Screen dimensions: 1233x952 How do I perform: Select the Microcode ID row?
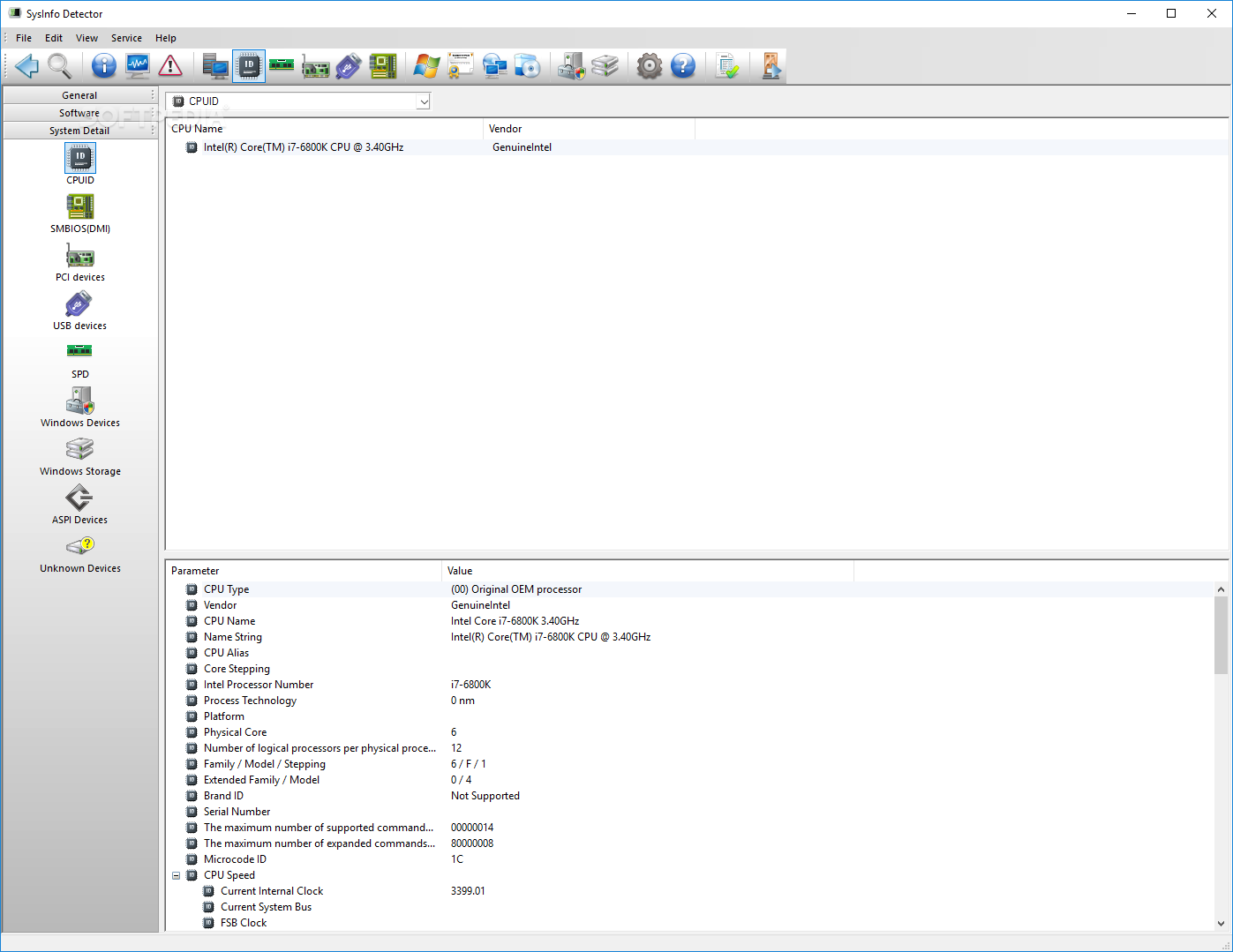point(689,859)
